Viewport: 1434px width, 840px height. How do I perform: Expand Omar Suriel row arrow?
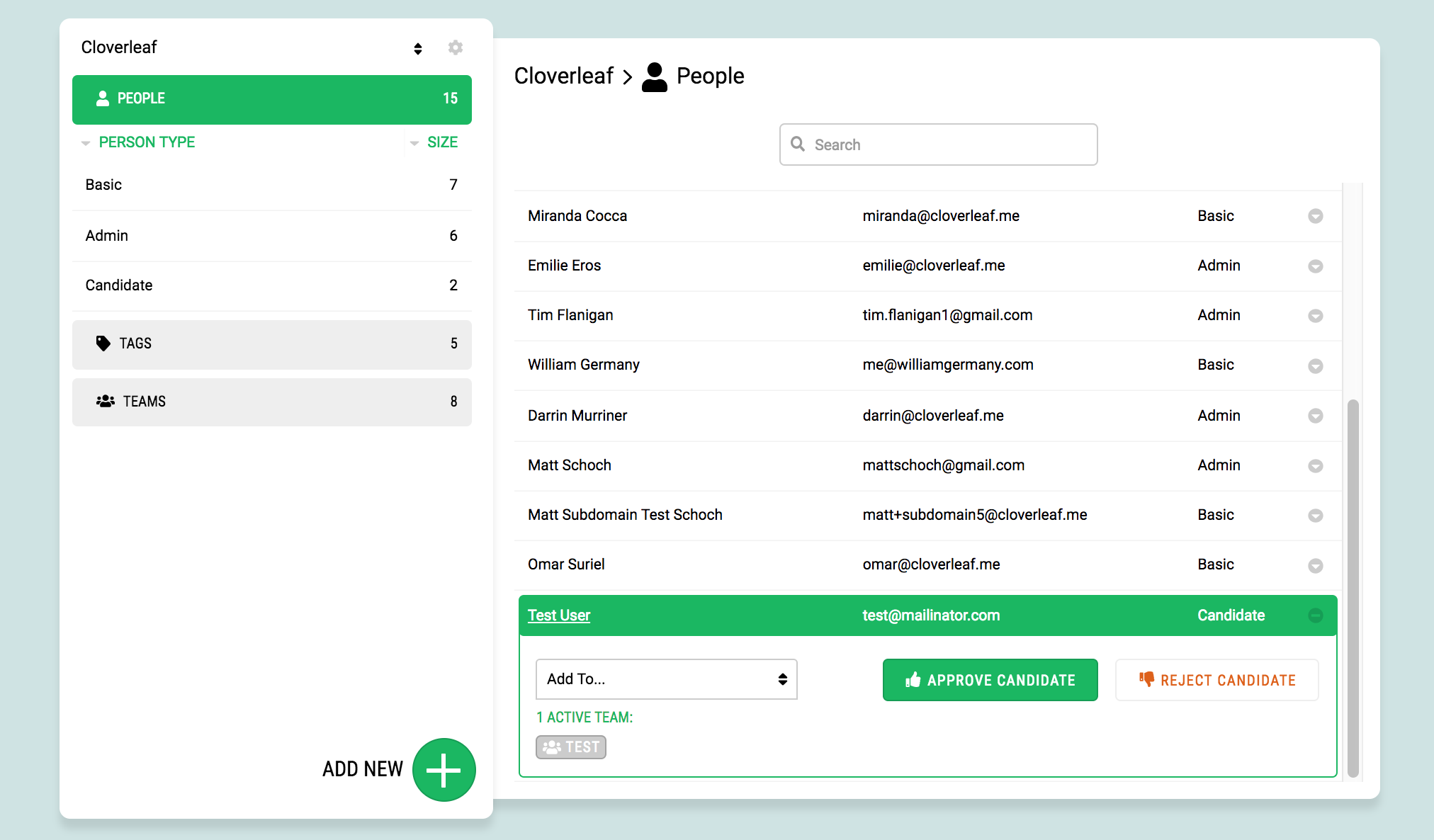pyautogui.click(x=1316, y=566)
